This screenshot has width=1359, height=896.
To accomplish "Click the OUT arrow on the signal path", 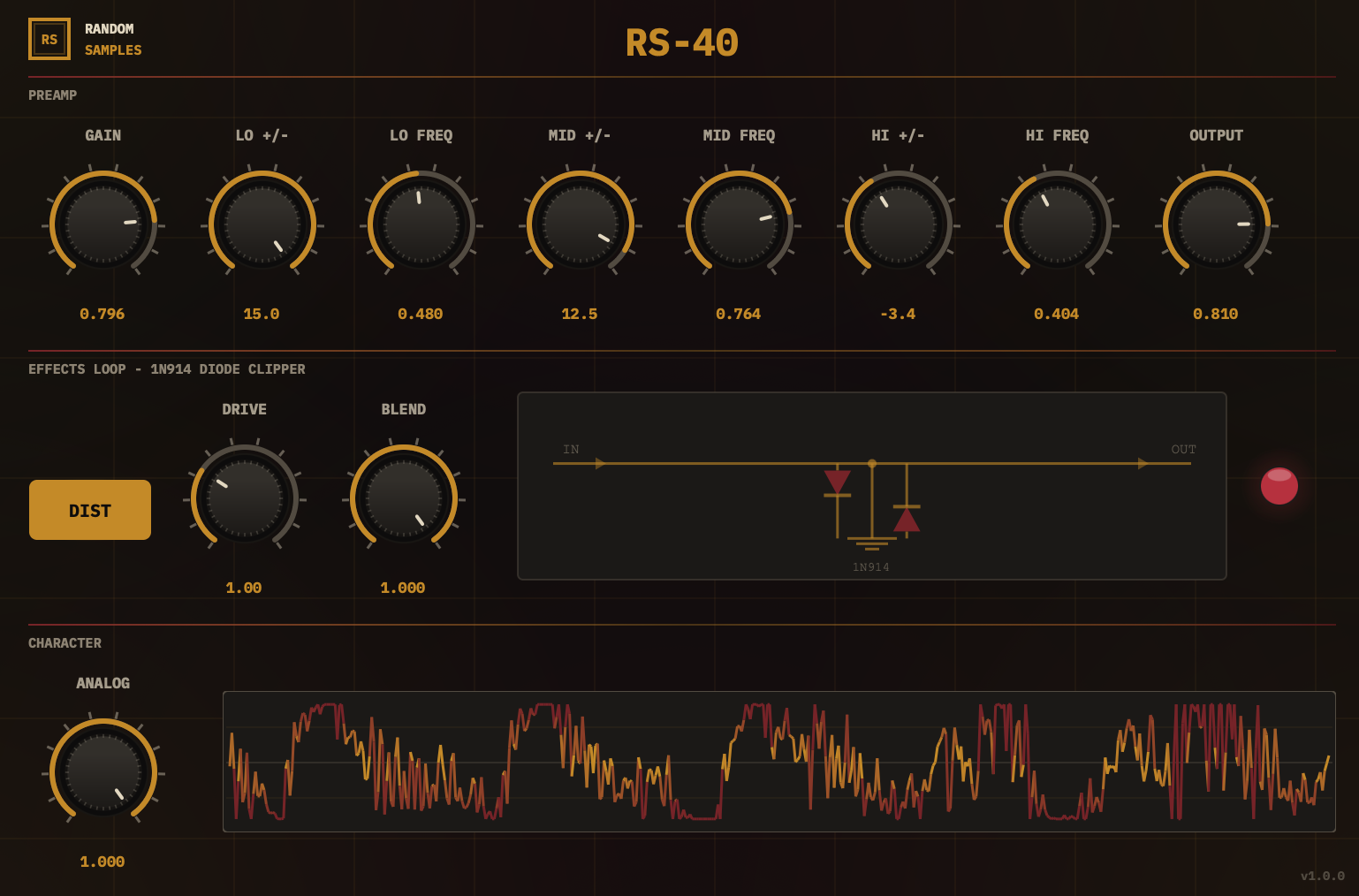I will 1144,462.
